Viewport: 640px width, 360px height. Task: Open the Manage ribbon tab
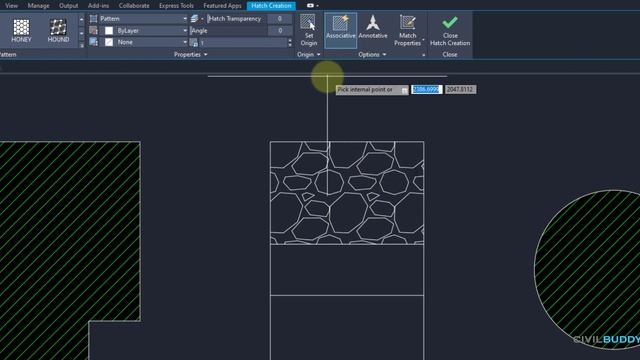(x=38, y=6)
